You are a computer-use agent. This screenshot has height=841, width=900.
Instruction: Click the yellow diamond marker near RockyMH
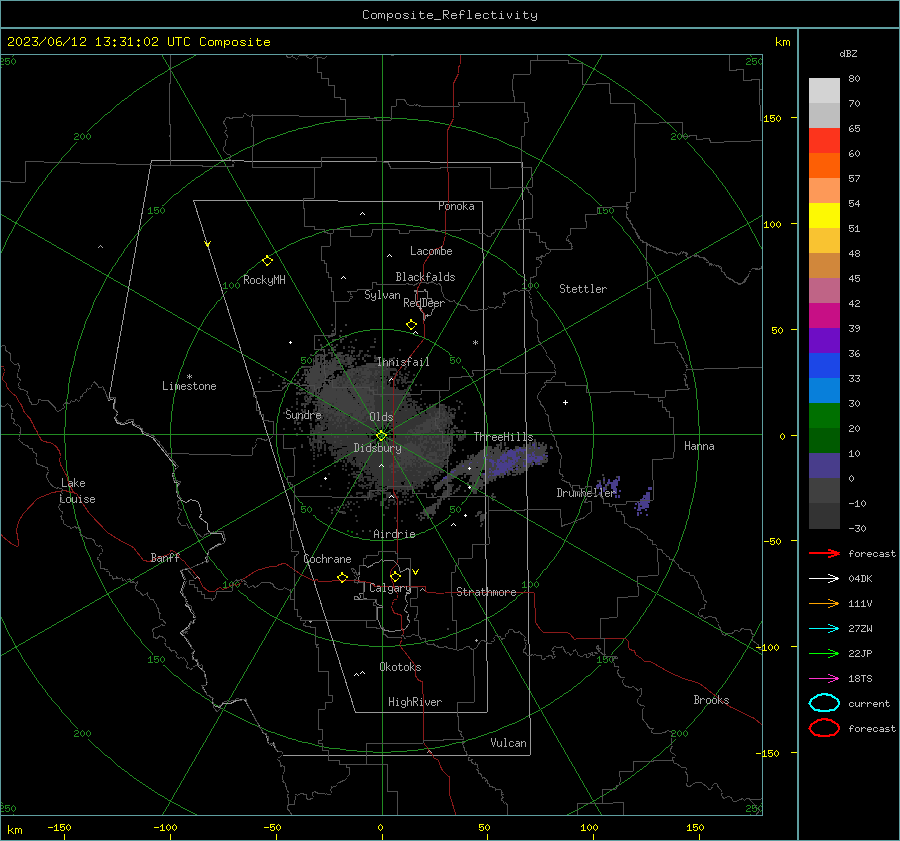coord(267,261)
